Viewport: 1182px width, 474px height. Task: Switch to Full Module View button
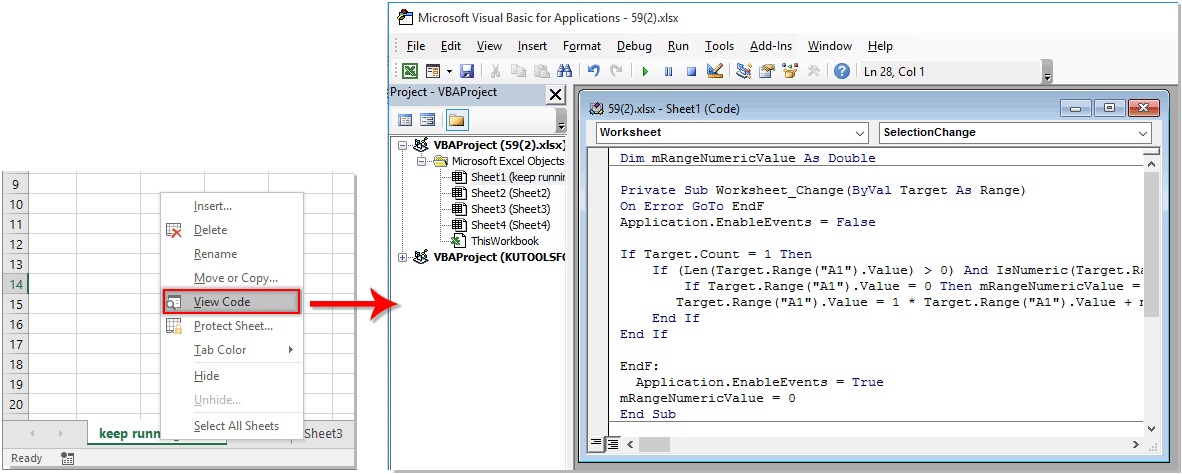(612, 443)
